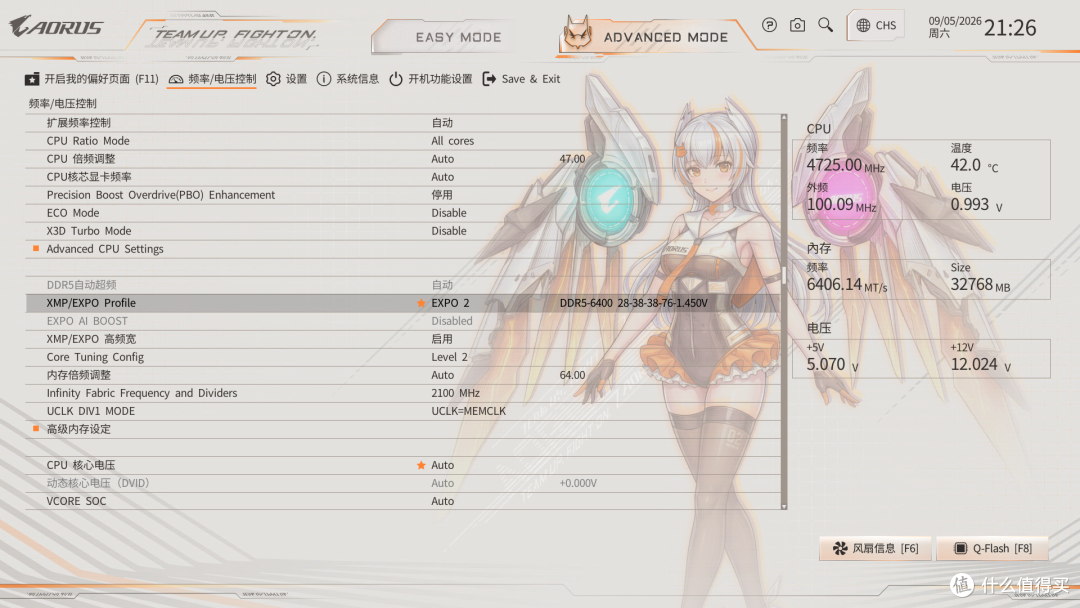Click the DDR5-6400 28-38-38-76-1.450V text
1080x608 pixels.
point(633,303)
